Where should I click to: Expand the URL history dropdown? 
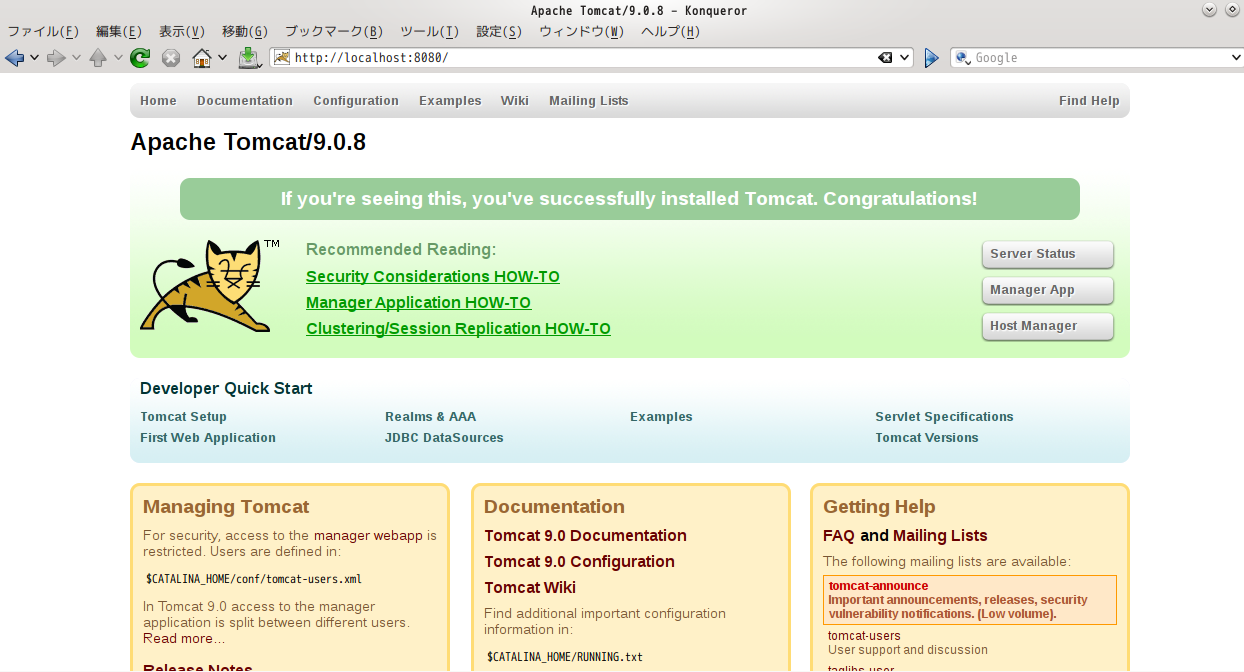(x=905, y=58)
